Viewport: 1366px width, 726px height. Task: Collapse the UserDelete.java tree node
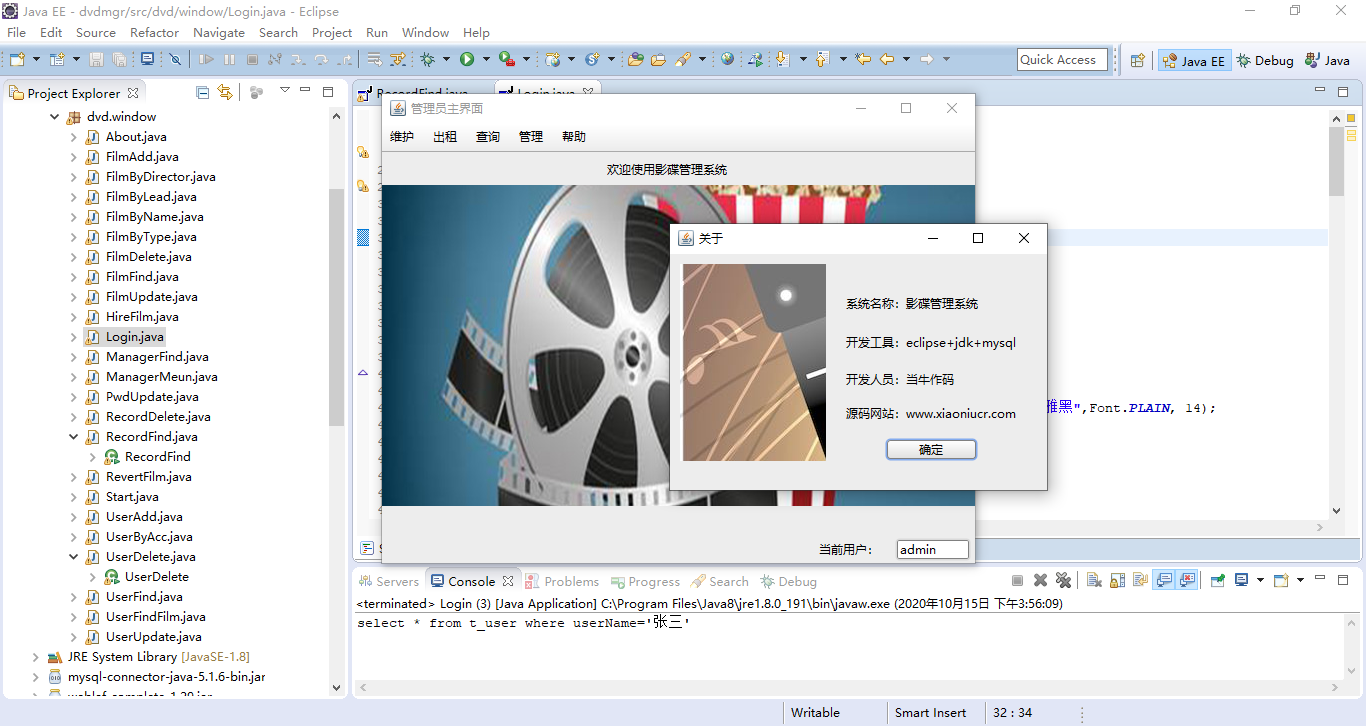click(74, 557)
